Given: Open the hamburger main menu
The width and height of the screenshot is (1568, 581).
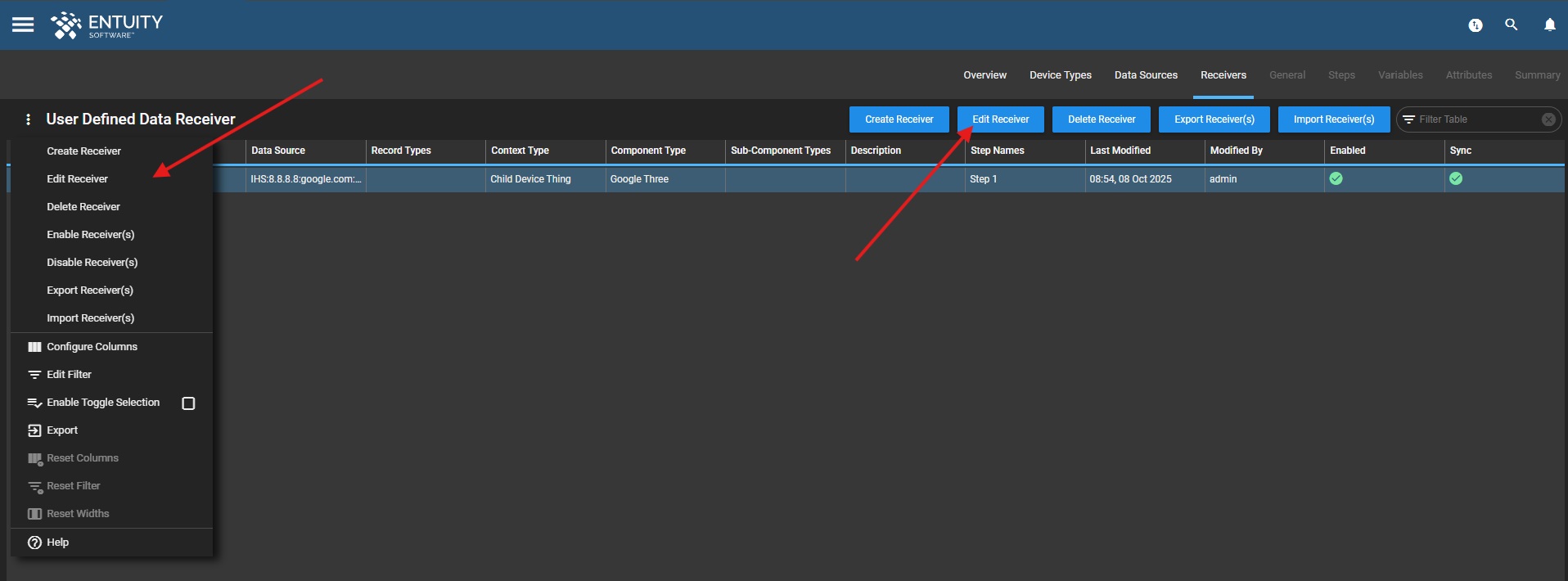Looking at the screenshot, I should (23, 25).
